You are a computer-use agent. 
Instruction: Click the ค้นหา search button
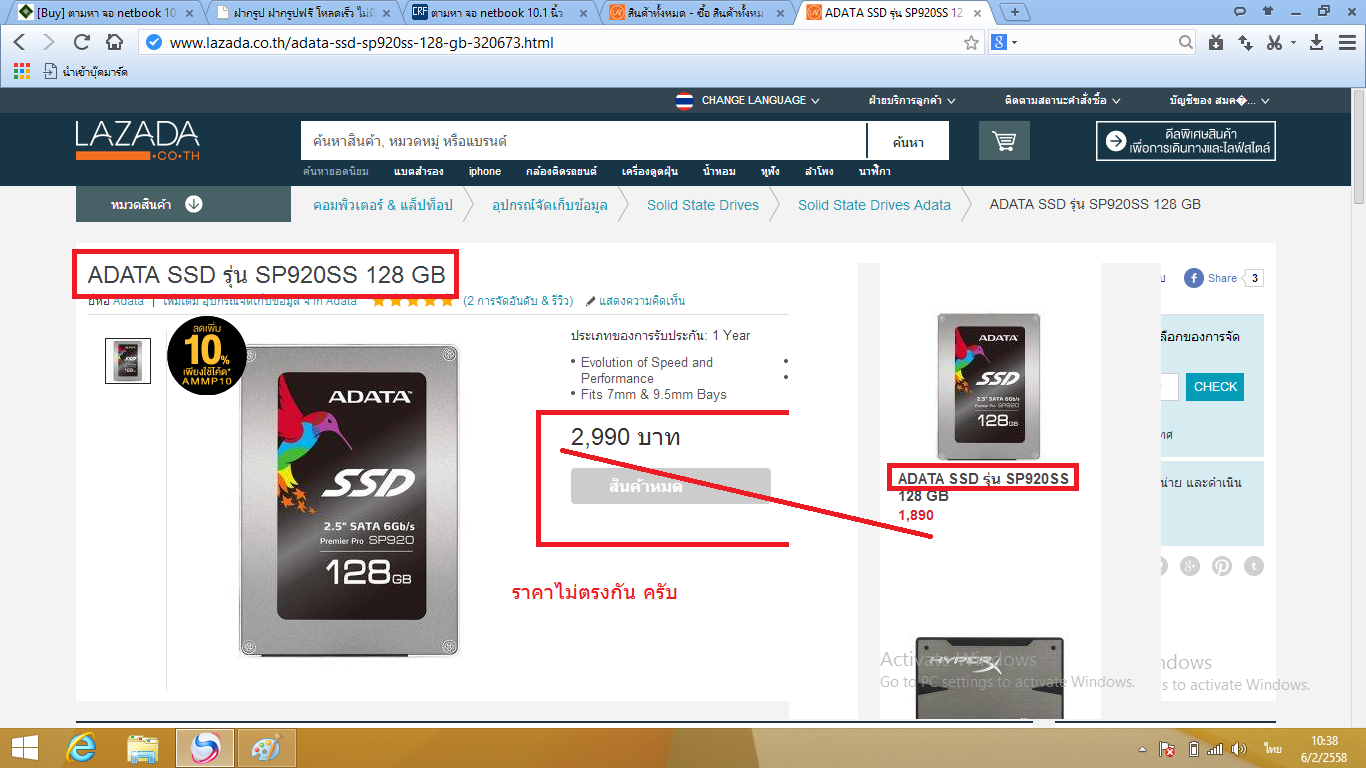[x=908, y=141]
